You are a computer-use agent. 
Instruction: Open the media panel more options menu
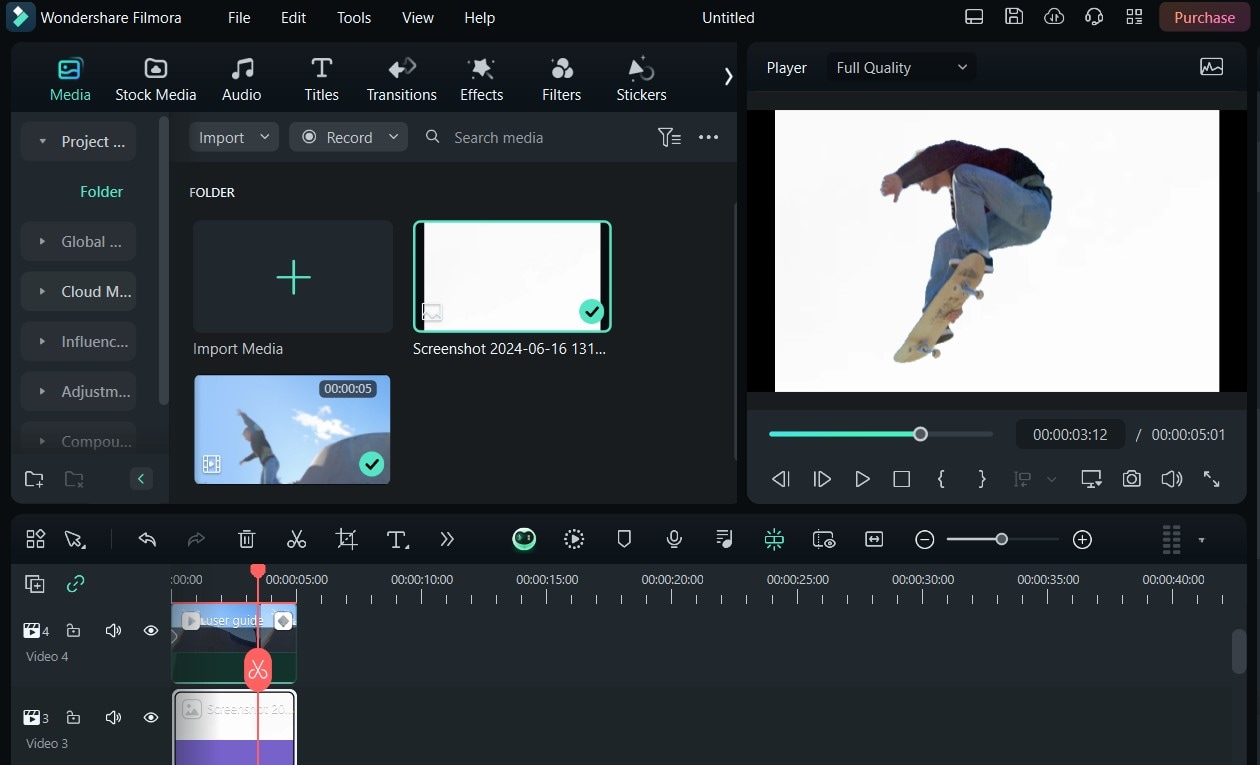[708, 137]
